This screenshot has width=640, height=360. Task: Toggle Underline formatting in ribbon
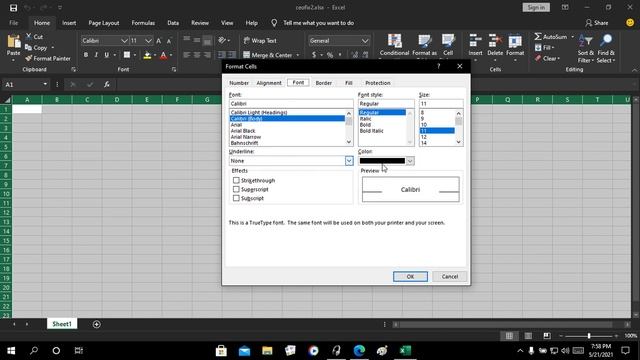[107, 55]
